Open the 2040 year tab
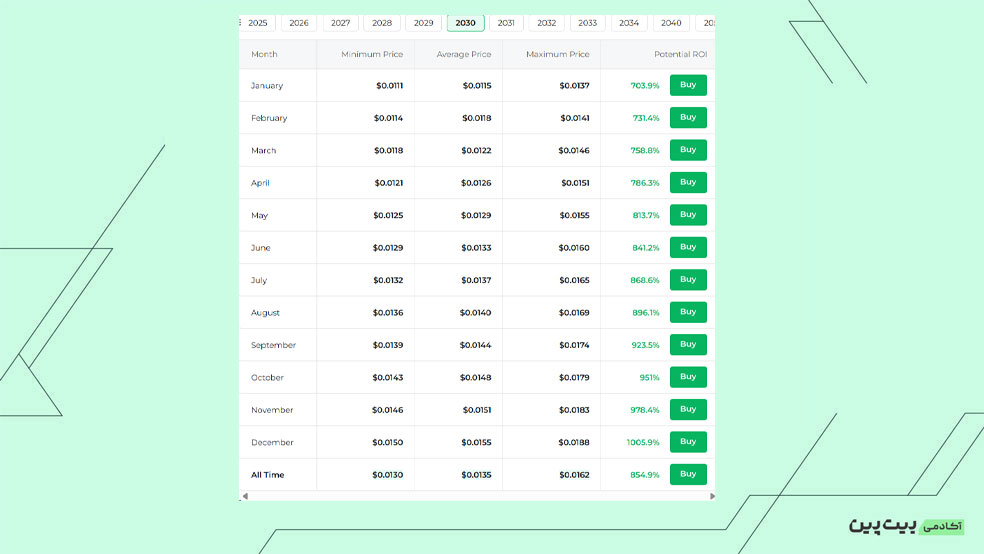The image size is (984, 554). pyautogui.click(x=671, y=23)
